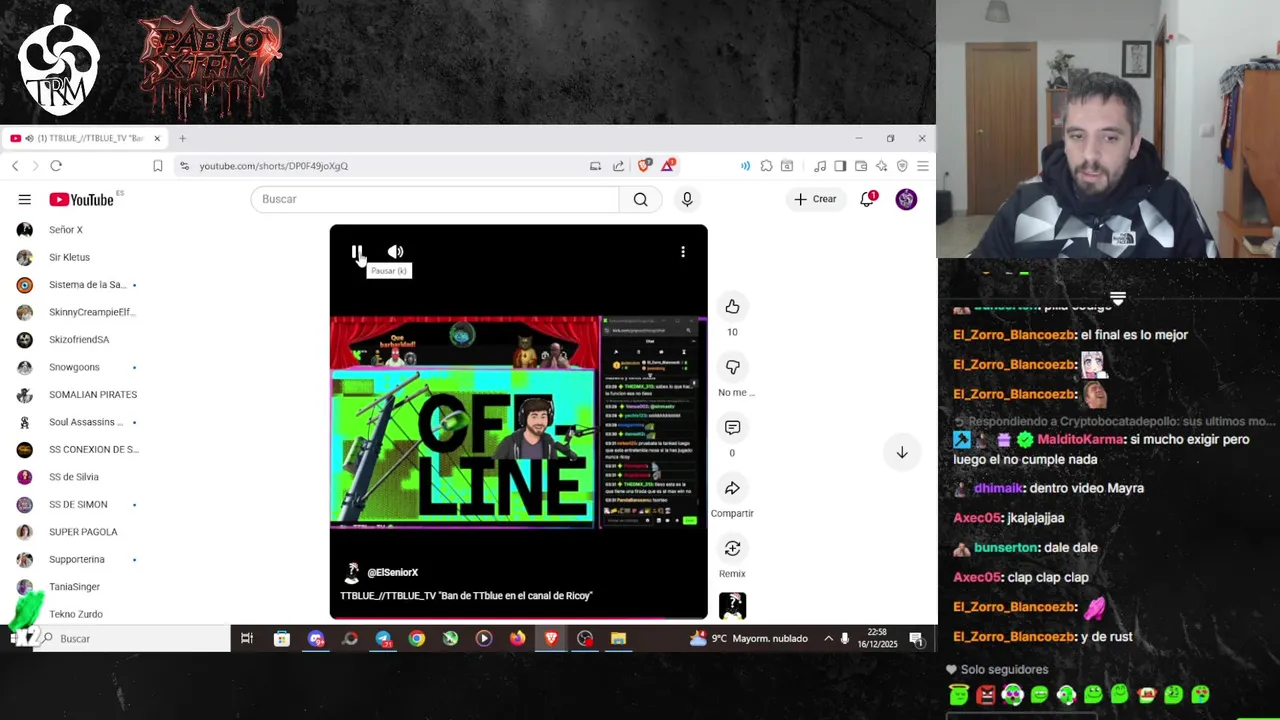Open Snowgoons subscription channel

pos(77,367)
